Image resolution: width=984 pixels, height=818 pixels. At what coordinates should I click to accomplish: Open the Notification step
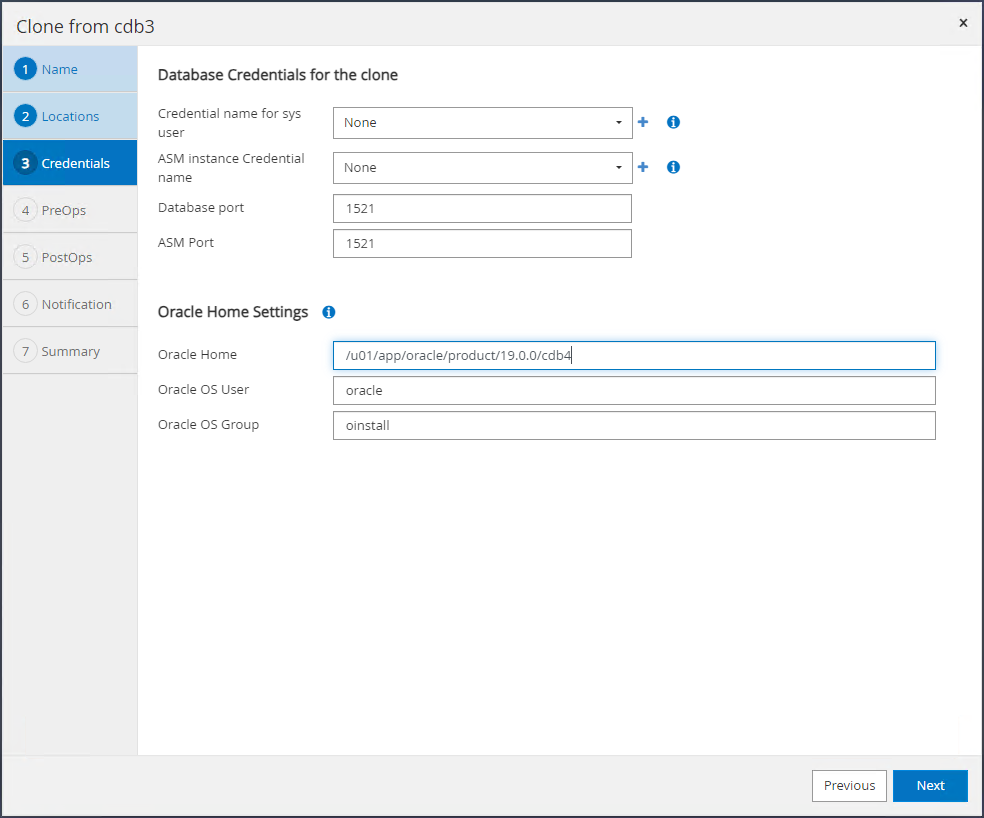click(69, 304)
